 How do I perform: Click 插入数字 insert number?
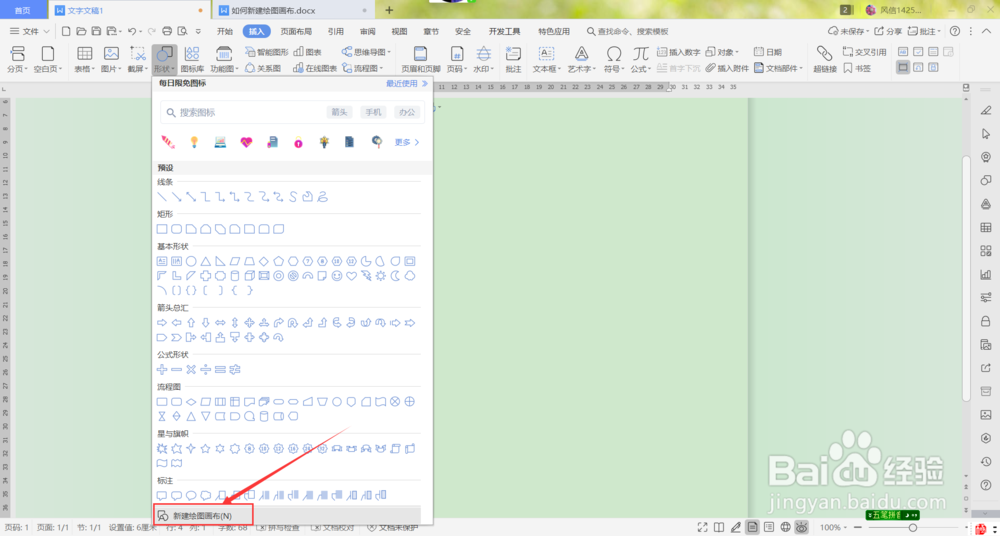coord(679,52)
